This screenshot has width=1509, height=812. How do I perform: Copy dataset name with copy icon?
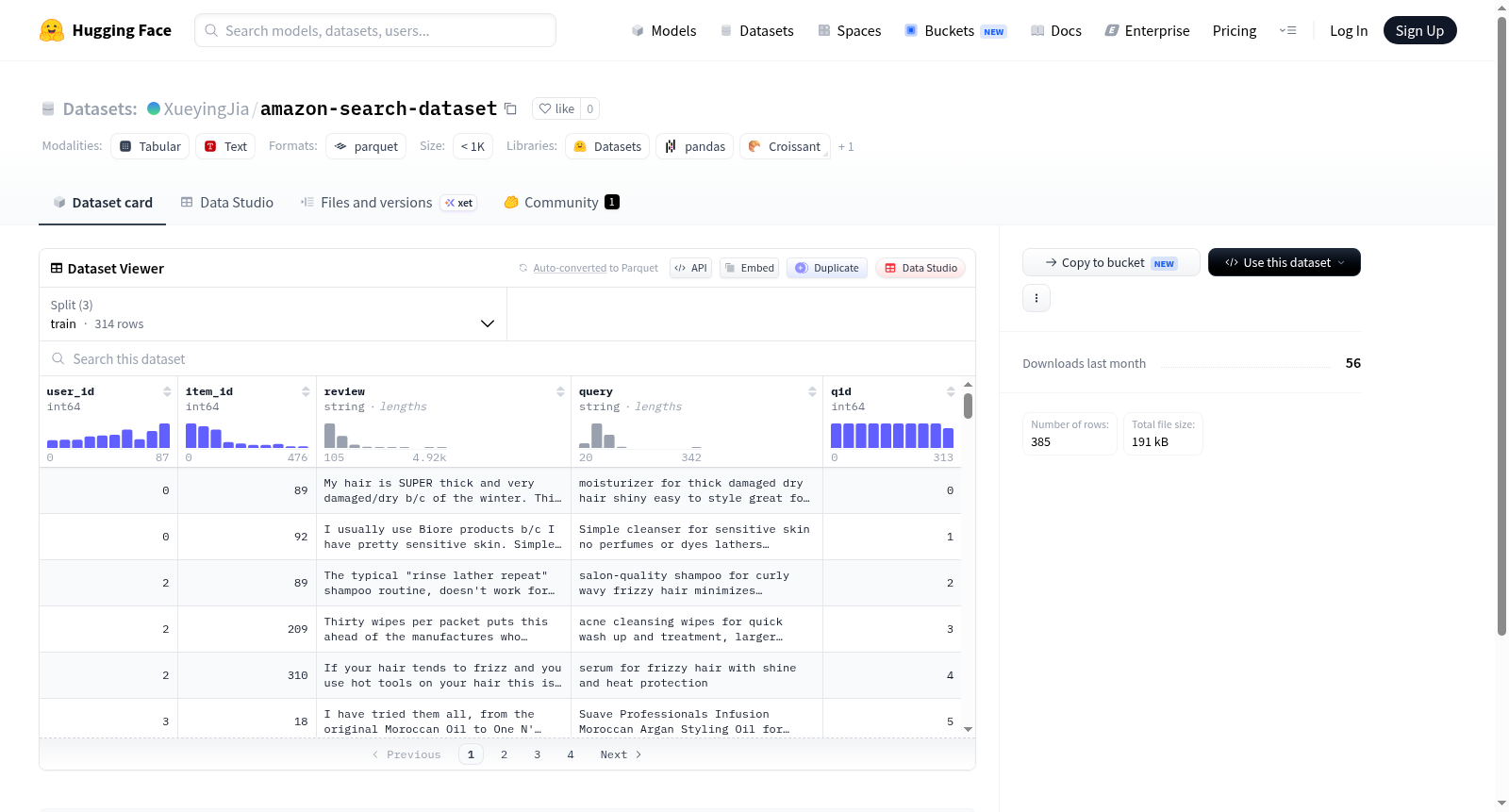[510, 108]
